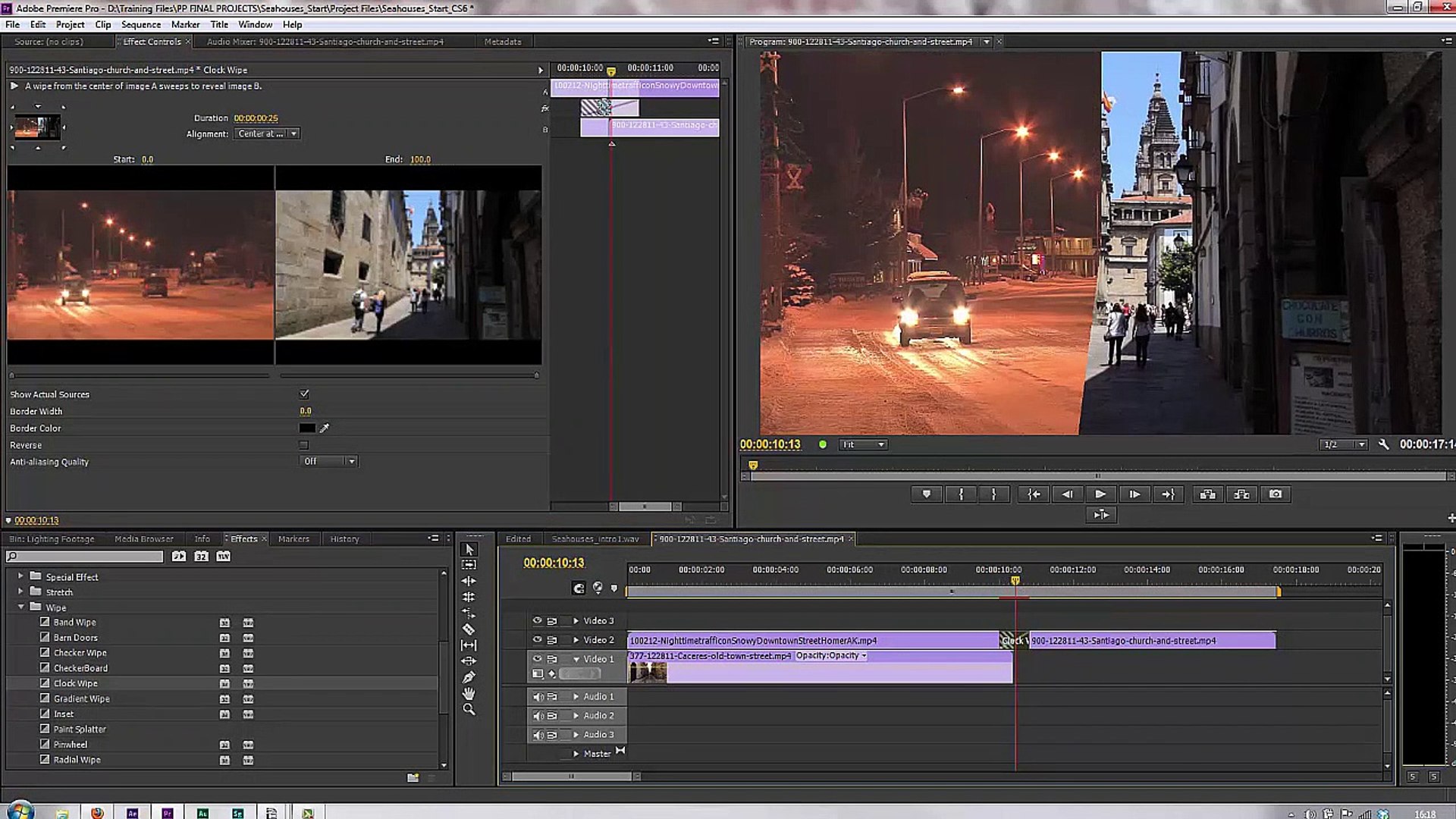
Task: Select the Gradient Wipe effect
Action: pyautogui.click(x=82, y=698)
